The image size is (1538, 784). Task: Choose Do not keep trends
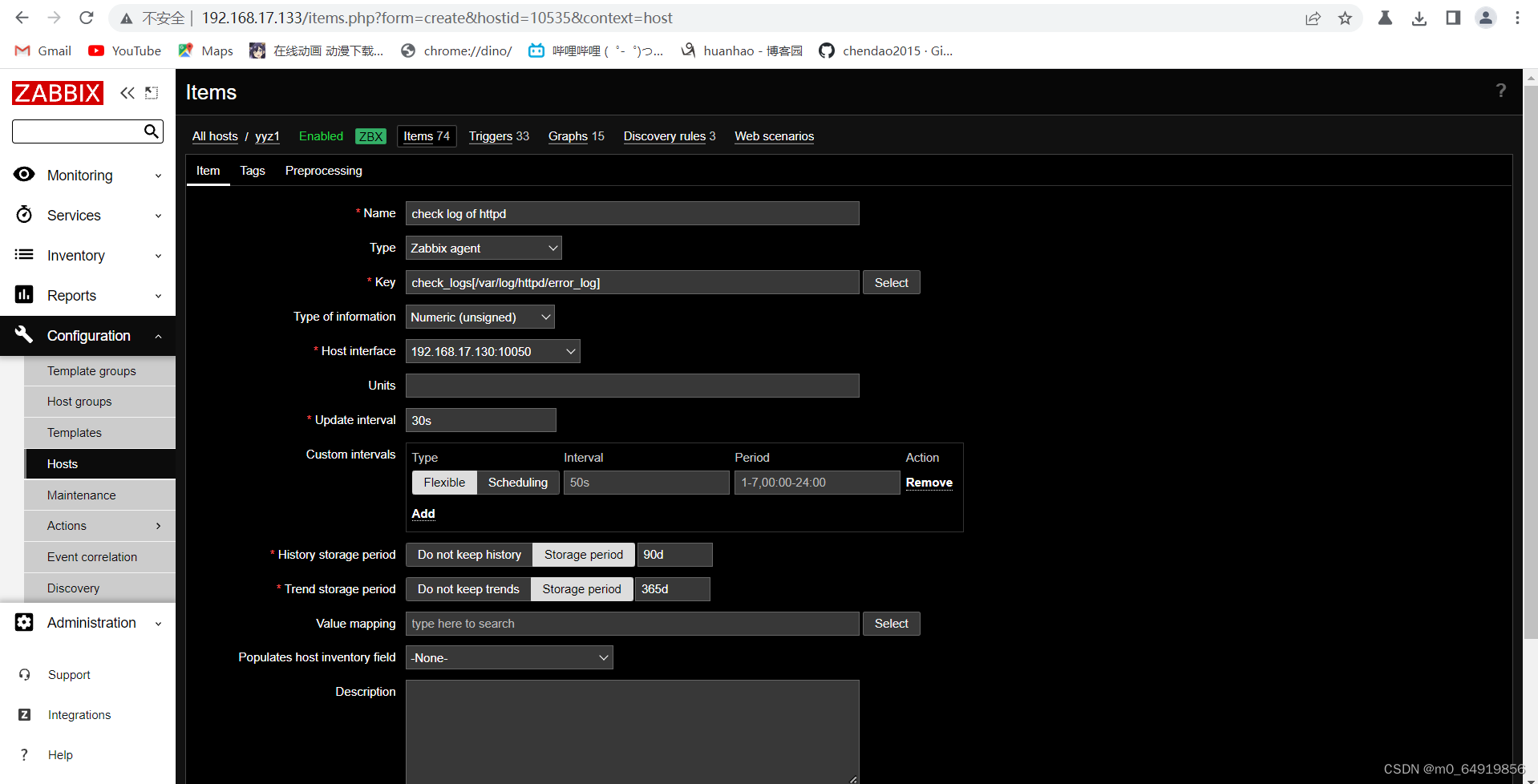pos(468,589)
